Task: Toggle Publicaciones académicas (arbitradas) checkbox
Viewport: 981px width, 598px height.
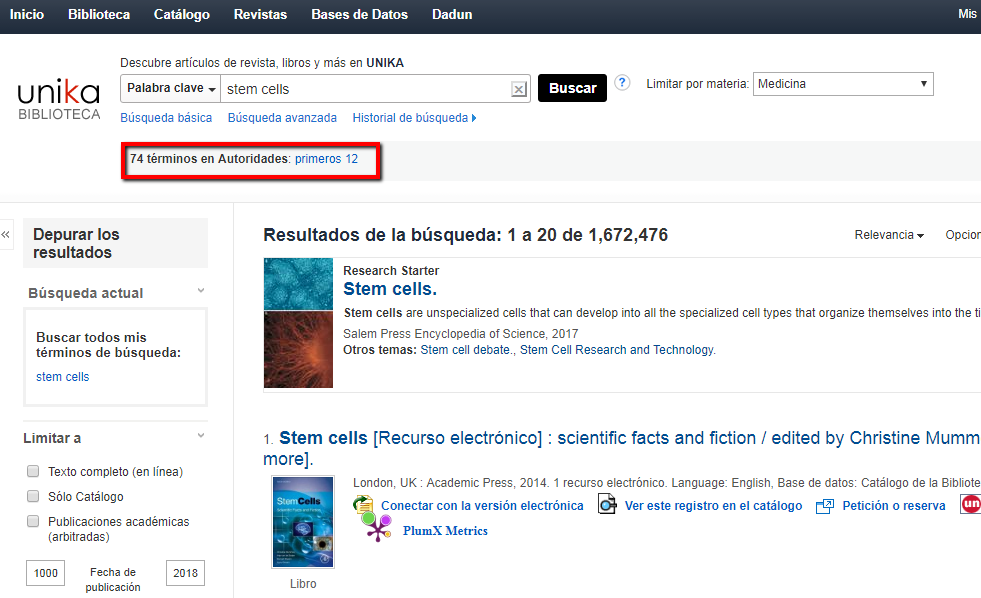Action: (x=33, y=521)
